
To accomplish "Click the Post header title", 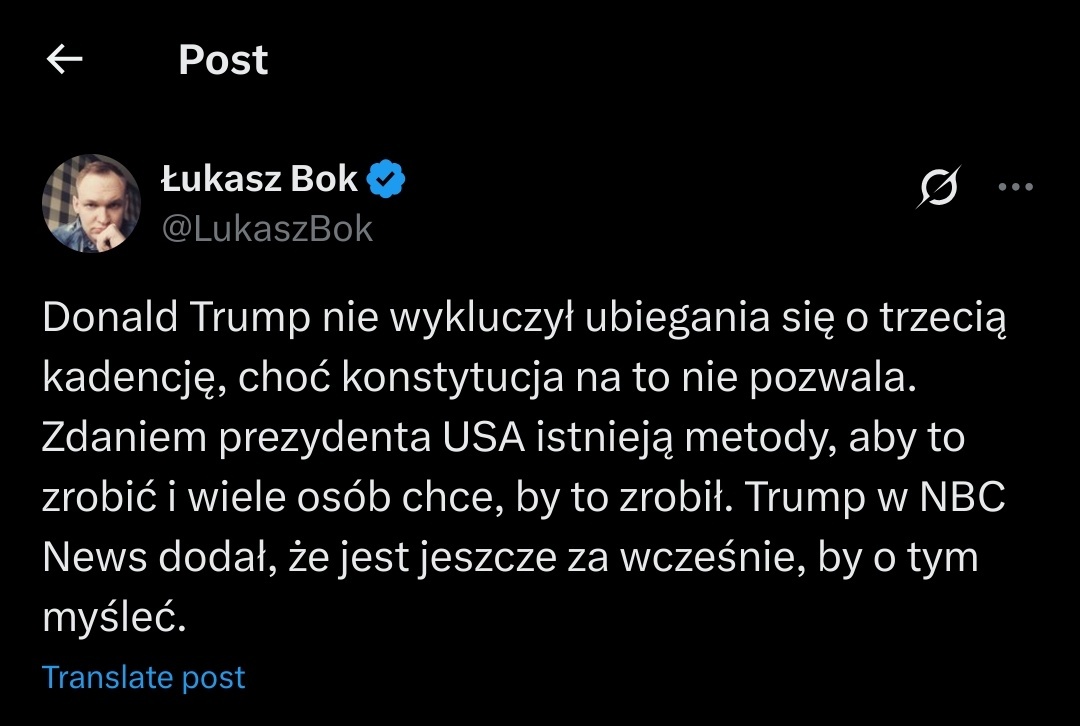I will coord(223,61).
